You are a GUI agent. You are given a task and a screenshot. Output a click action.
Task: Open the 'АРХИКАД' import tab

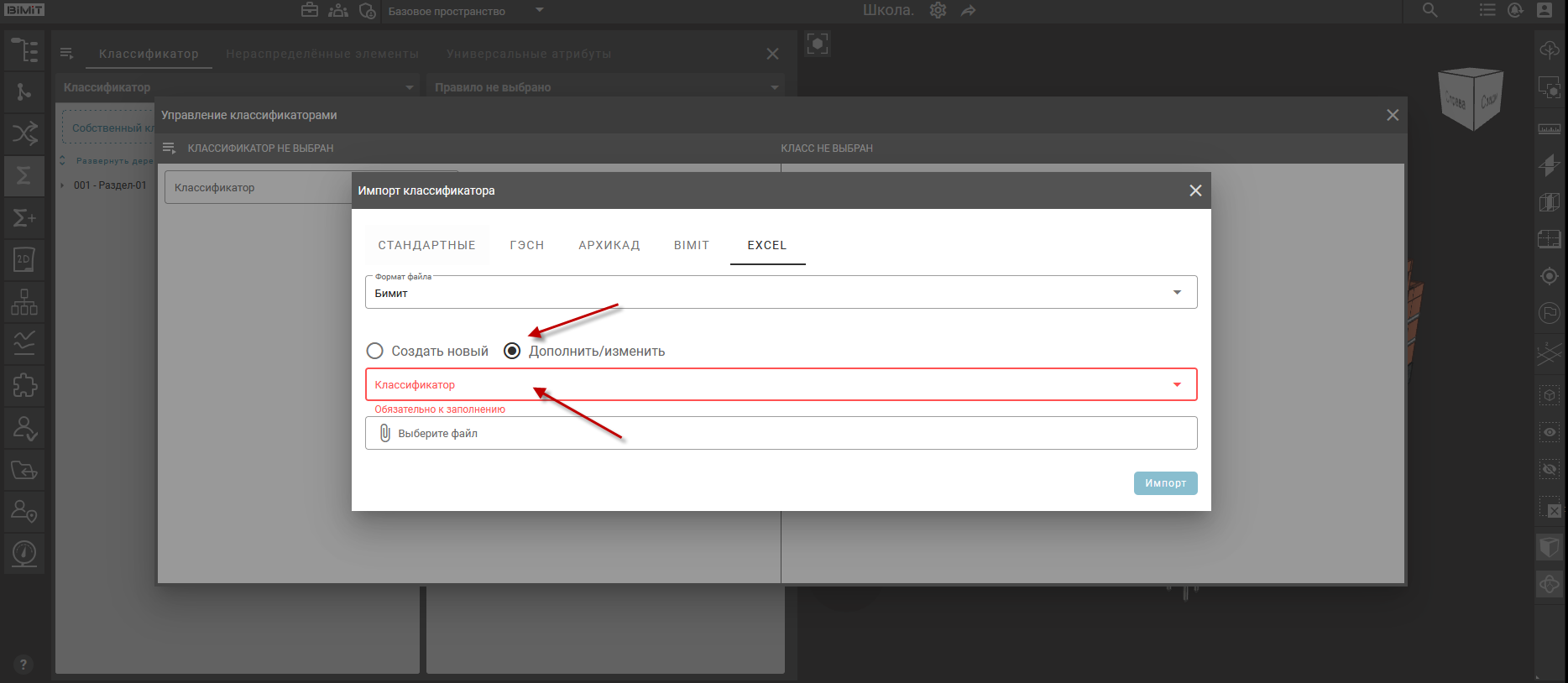click(x=609, y=245)
